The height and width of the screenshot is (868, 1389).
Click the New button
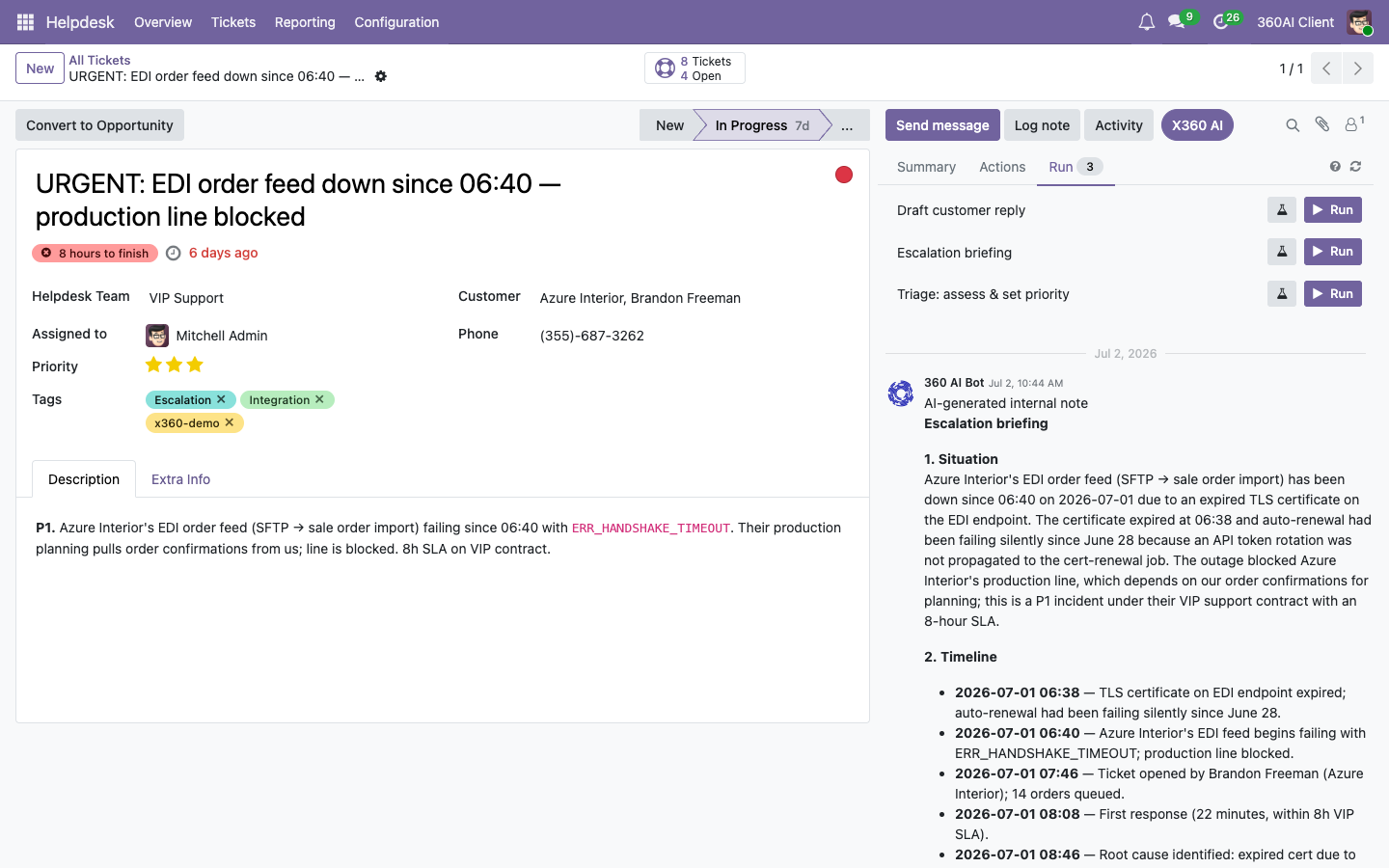pyautogui.click(x=41, y=68)
